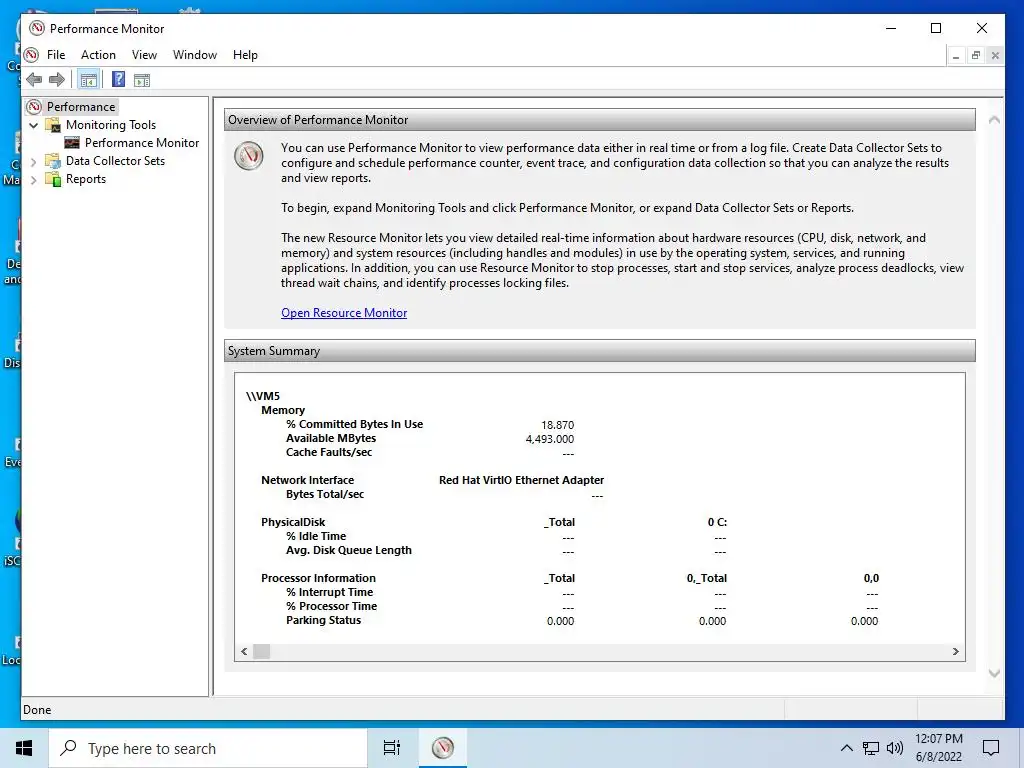Expand the Data Collector Sets node

coord(34,161)
